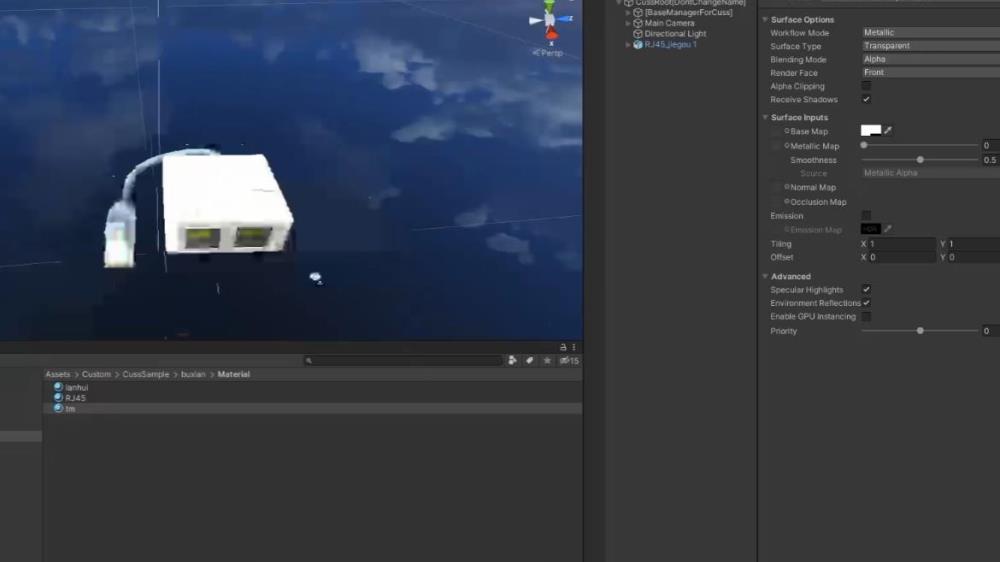Collapse the Advanced section
The image size is (1000, 562).
tap(765, 276)
